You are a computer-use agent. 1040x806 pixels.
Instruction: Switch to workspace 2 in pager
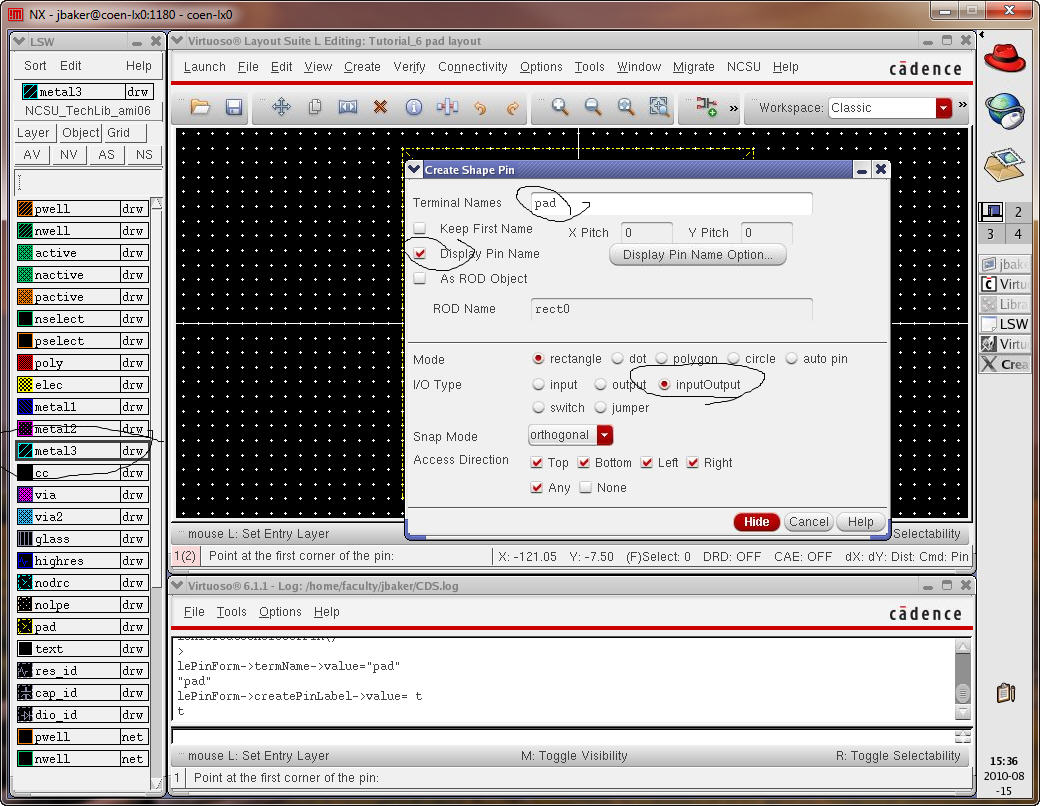point(1018,212)
